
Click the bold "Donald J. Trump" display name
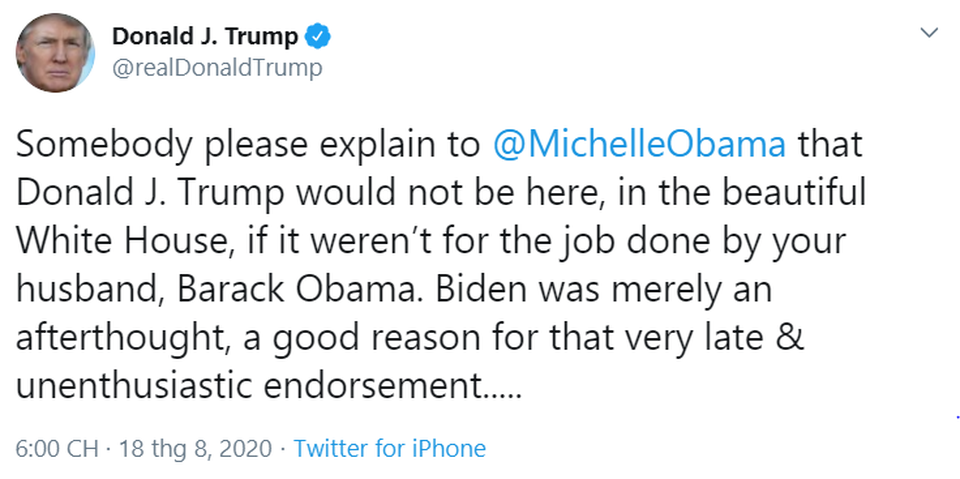click(205, 38)
